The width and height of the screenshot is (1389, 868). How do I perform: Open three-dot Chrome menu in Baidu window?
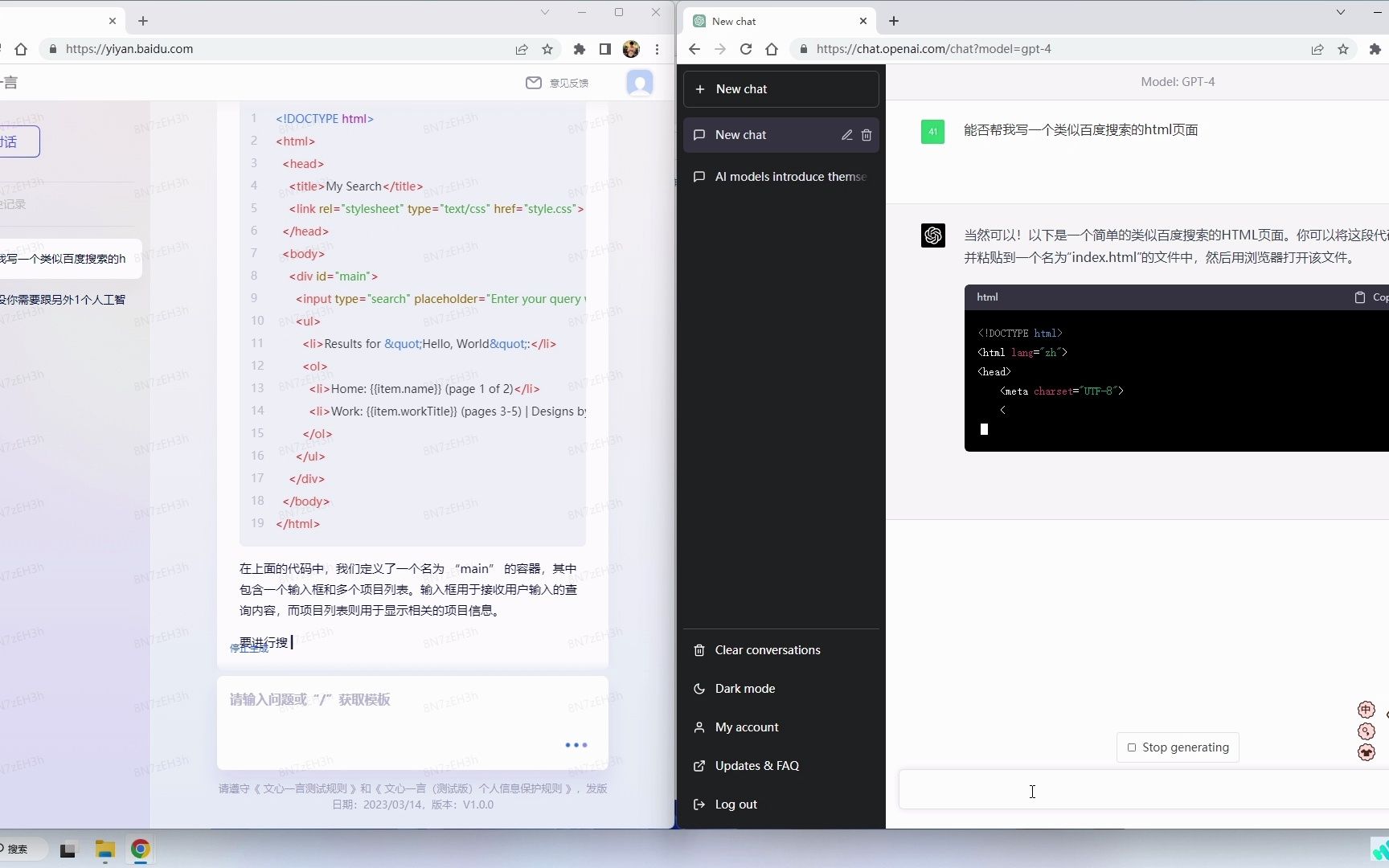(657, 49)
